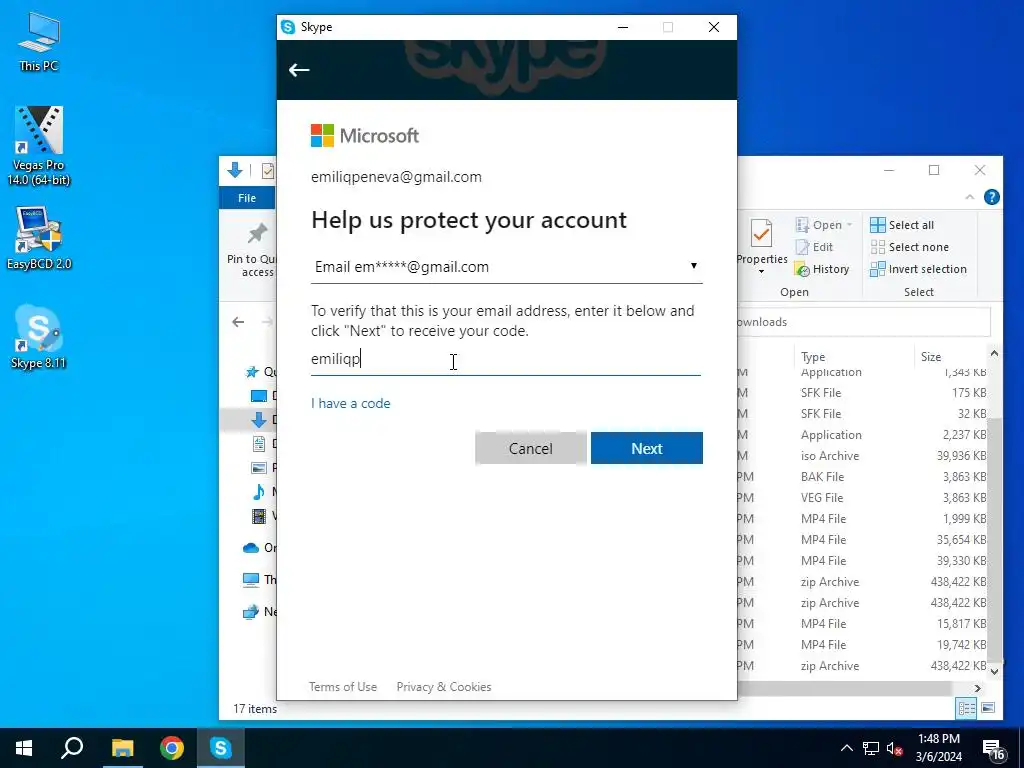The width and height of the screenshot is (1024, 768).
Task: Select Skype 8.11 desktop shortcut
Action: 39,337
